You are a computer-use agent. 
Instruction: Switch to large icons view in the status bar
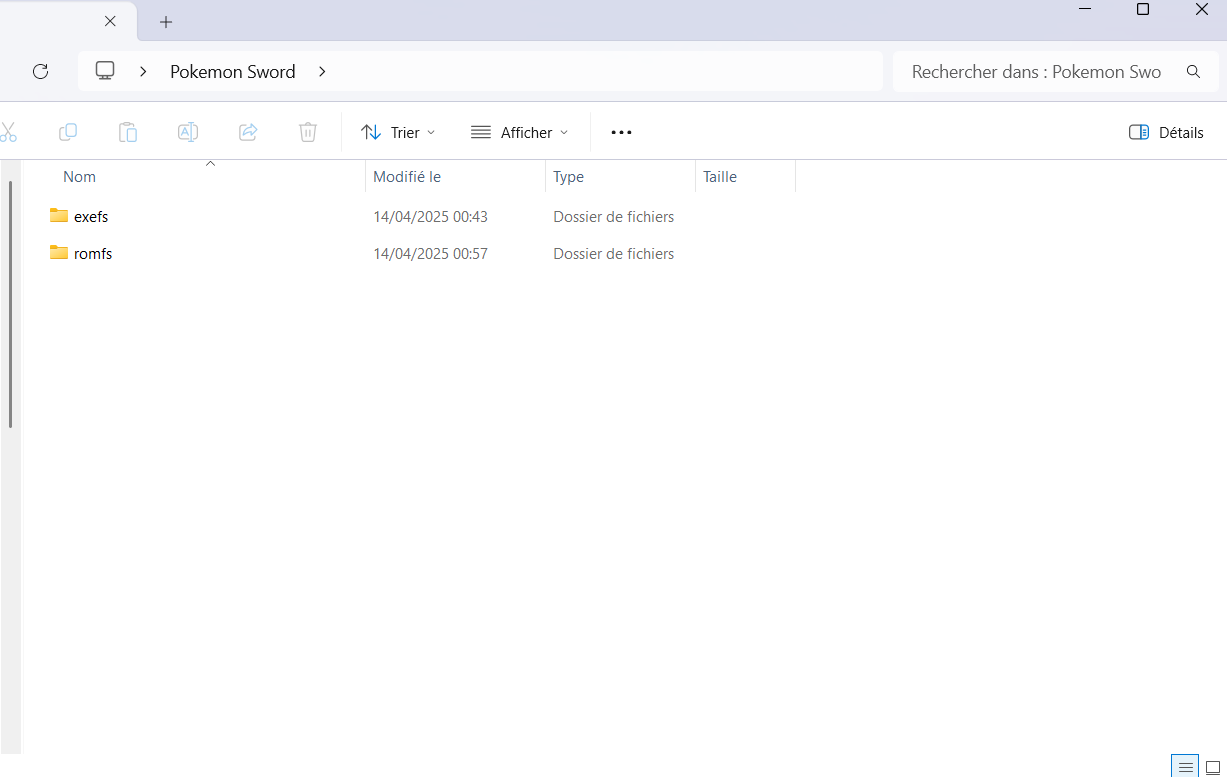pos(1213,767)
